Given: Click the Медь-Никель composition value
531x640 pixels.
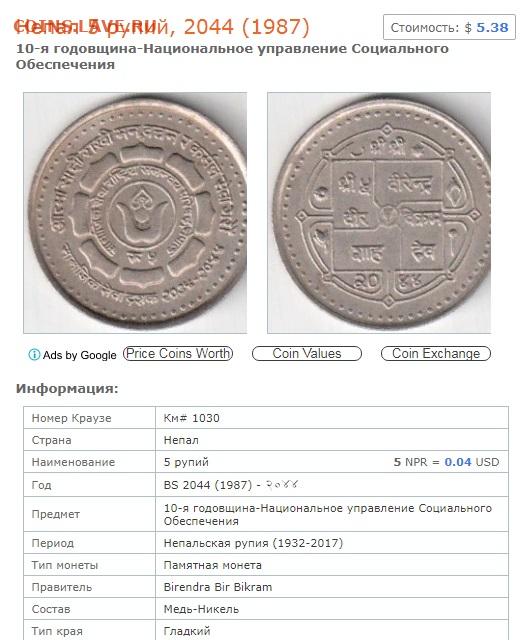Looking at the screenshot, I should pyautogui.click(x=201, y=609).
